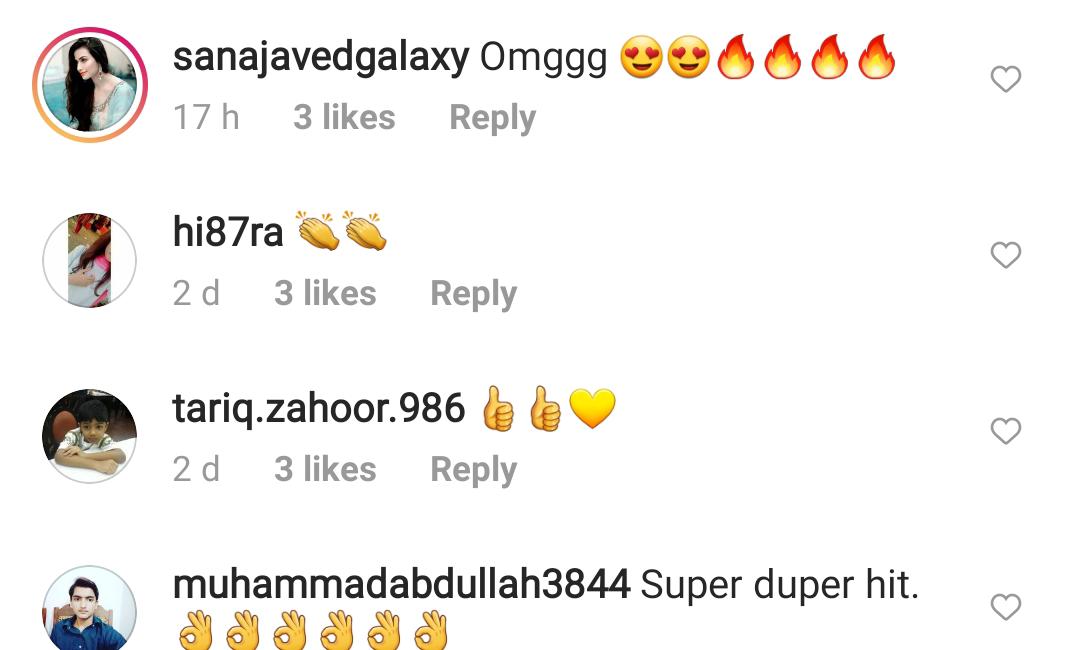View 3 likes on sanajavedgalaxy's comment
The image size is (1080, 650).
point(344,117)
